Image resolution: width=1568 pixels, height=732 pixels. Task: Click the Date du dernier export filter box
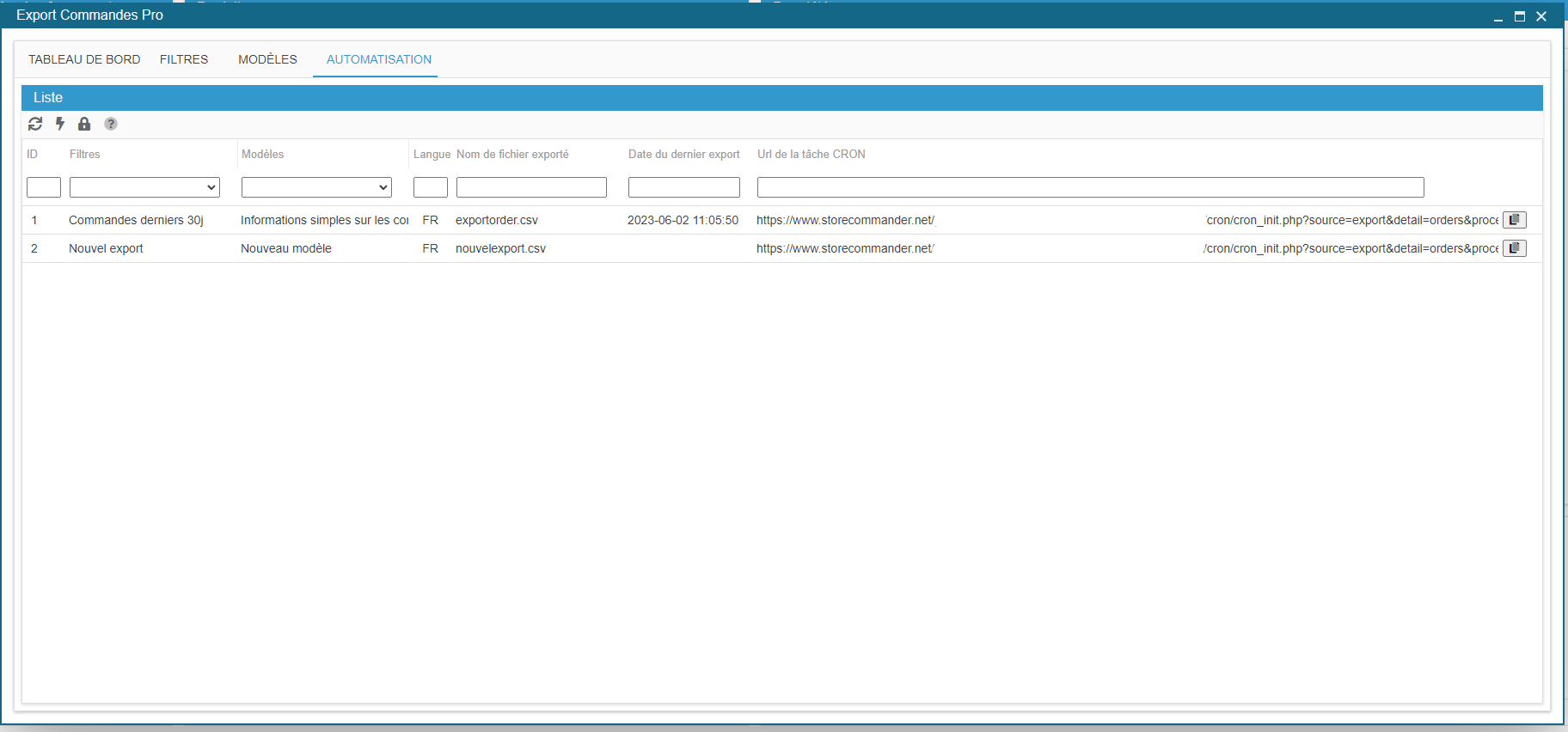tap(683, 187)
